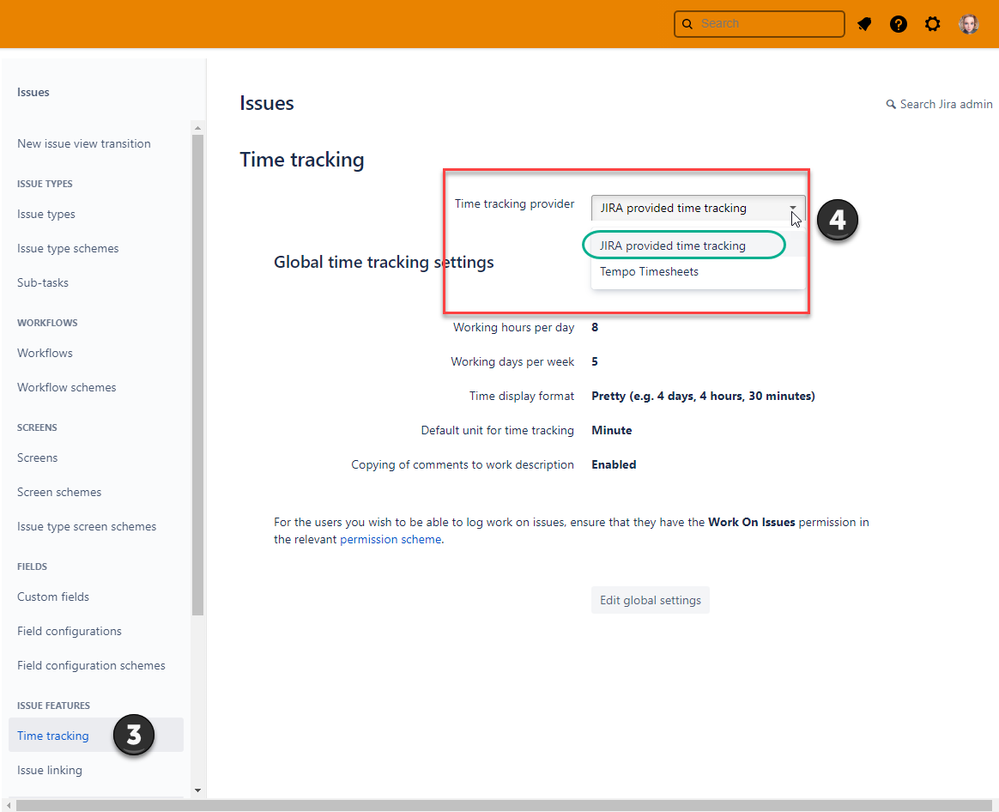The image size is (999, 812).
Task: Open the user profile avatar
Action: pyautogui.click(x=968, y=24)
